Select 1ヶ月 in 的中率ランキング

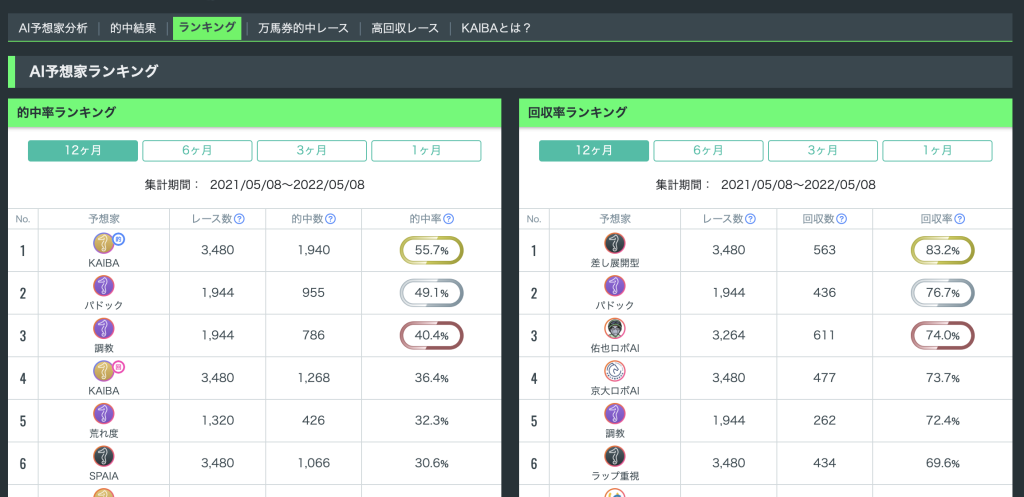tap(426, 151)
